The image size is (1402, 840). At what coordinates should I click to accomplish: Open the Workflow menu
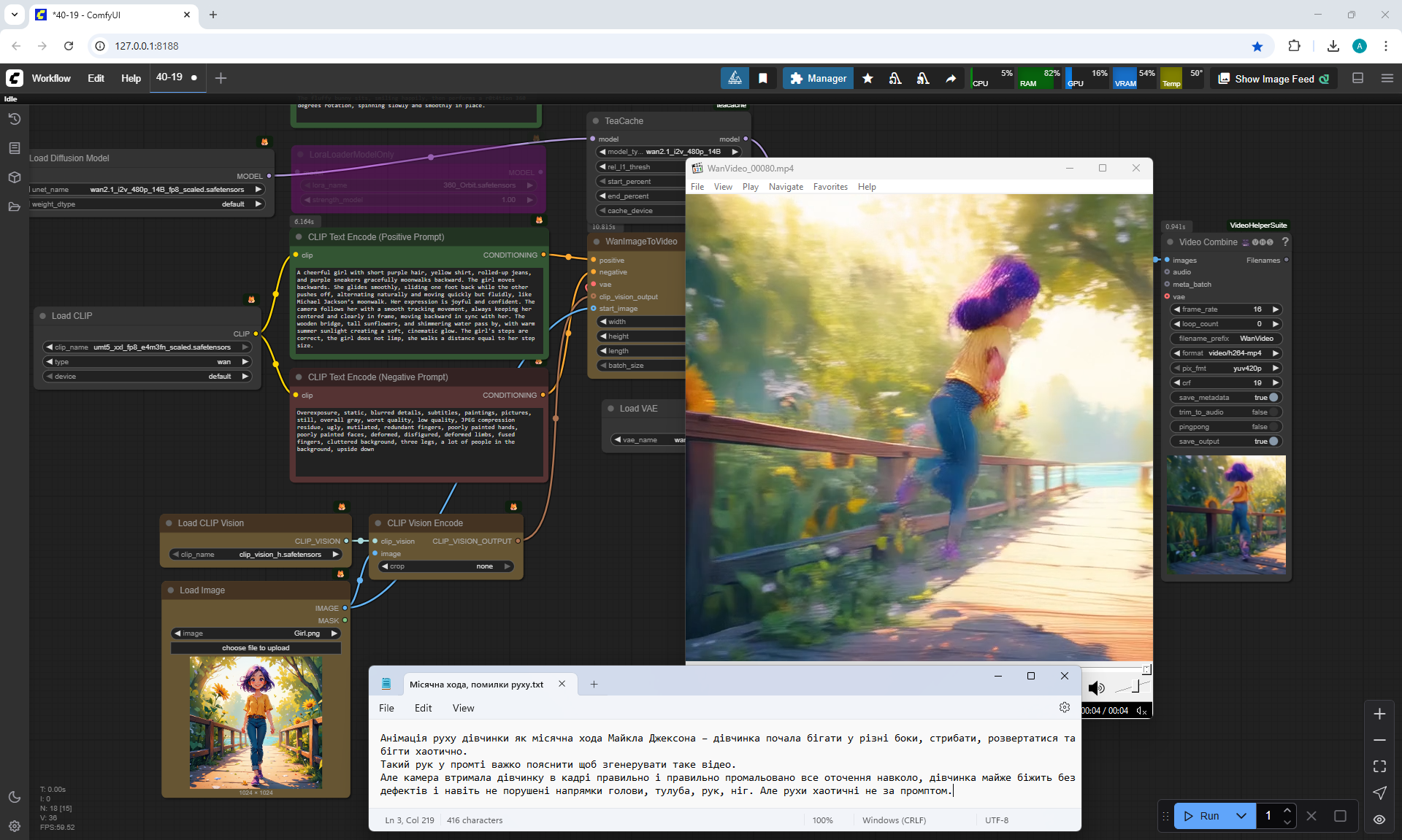pos(51,78)
